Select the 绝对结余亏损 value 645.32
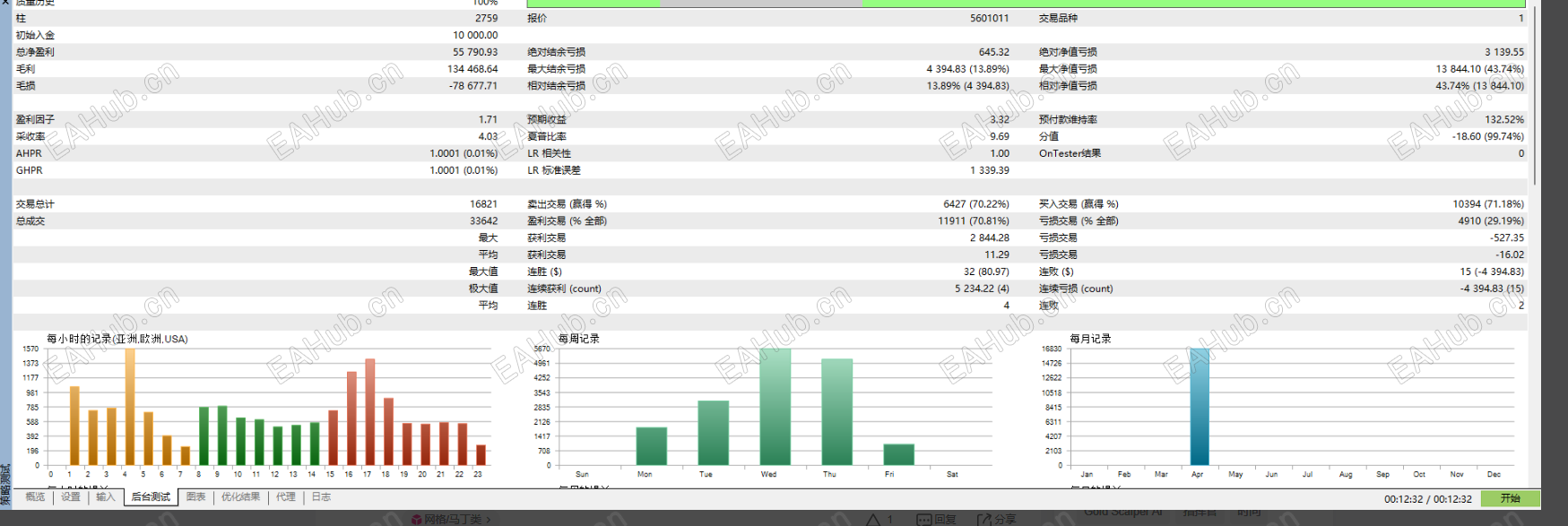Screen dimensions: 1568x526 click(994, 52)
